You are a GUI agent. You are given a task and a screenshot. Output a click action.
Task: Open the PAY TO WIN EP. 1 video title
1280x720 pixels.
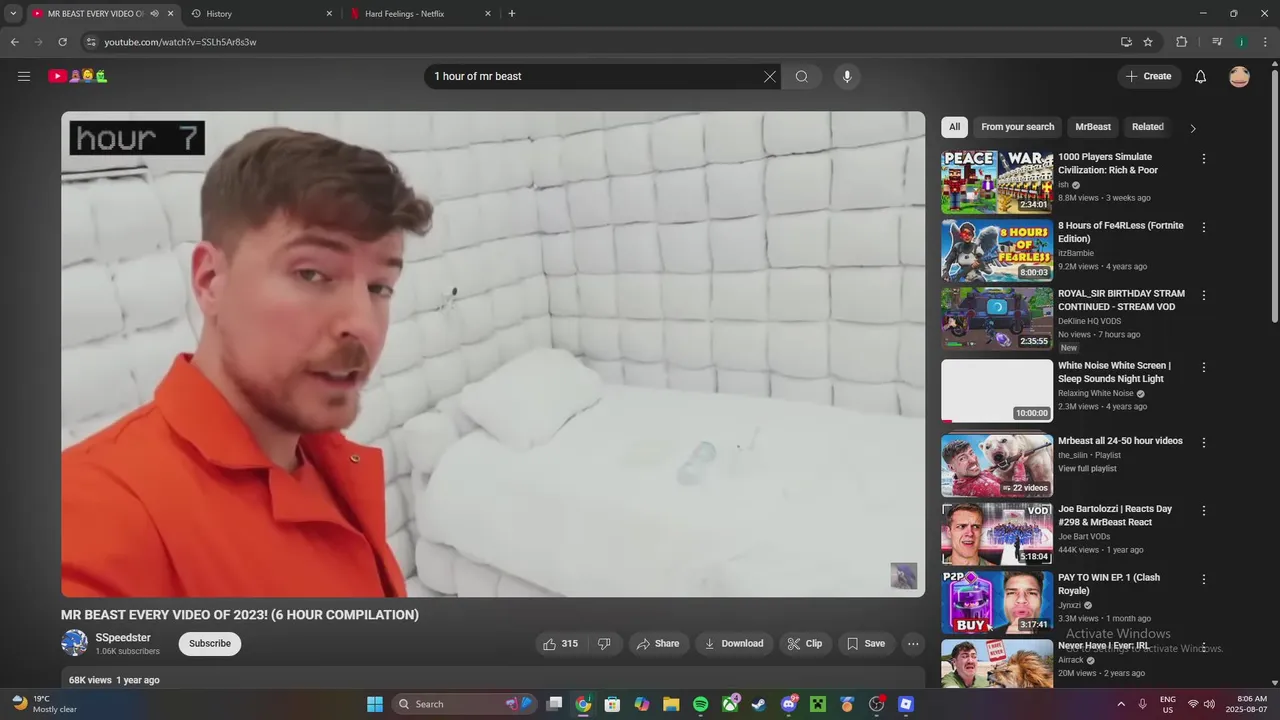(x=1109, y=584)
